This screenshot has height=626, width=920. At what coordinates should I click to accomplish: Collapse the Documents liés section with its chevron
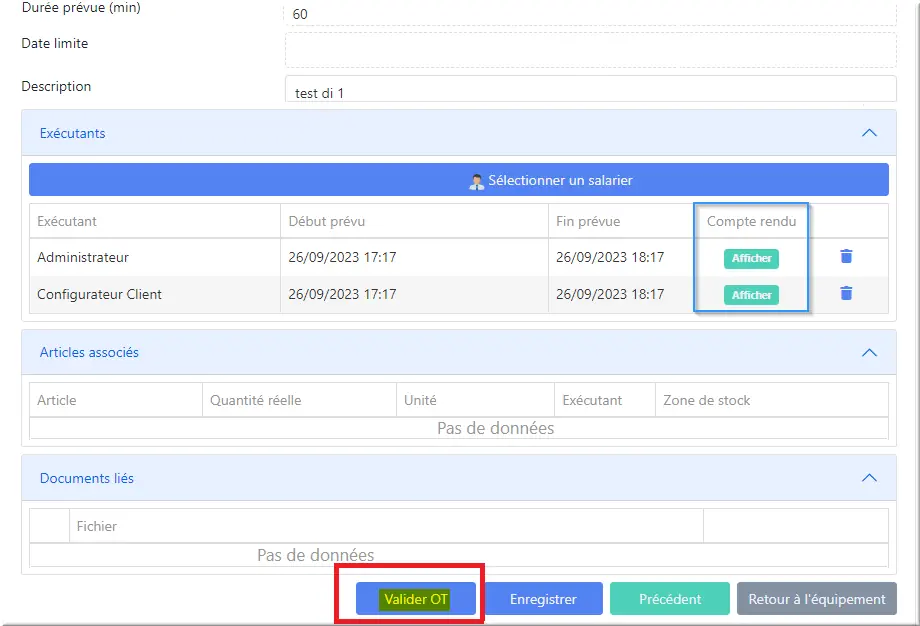(x=869, y=478)
